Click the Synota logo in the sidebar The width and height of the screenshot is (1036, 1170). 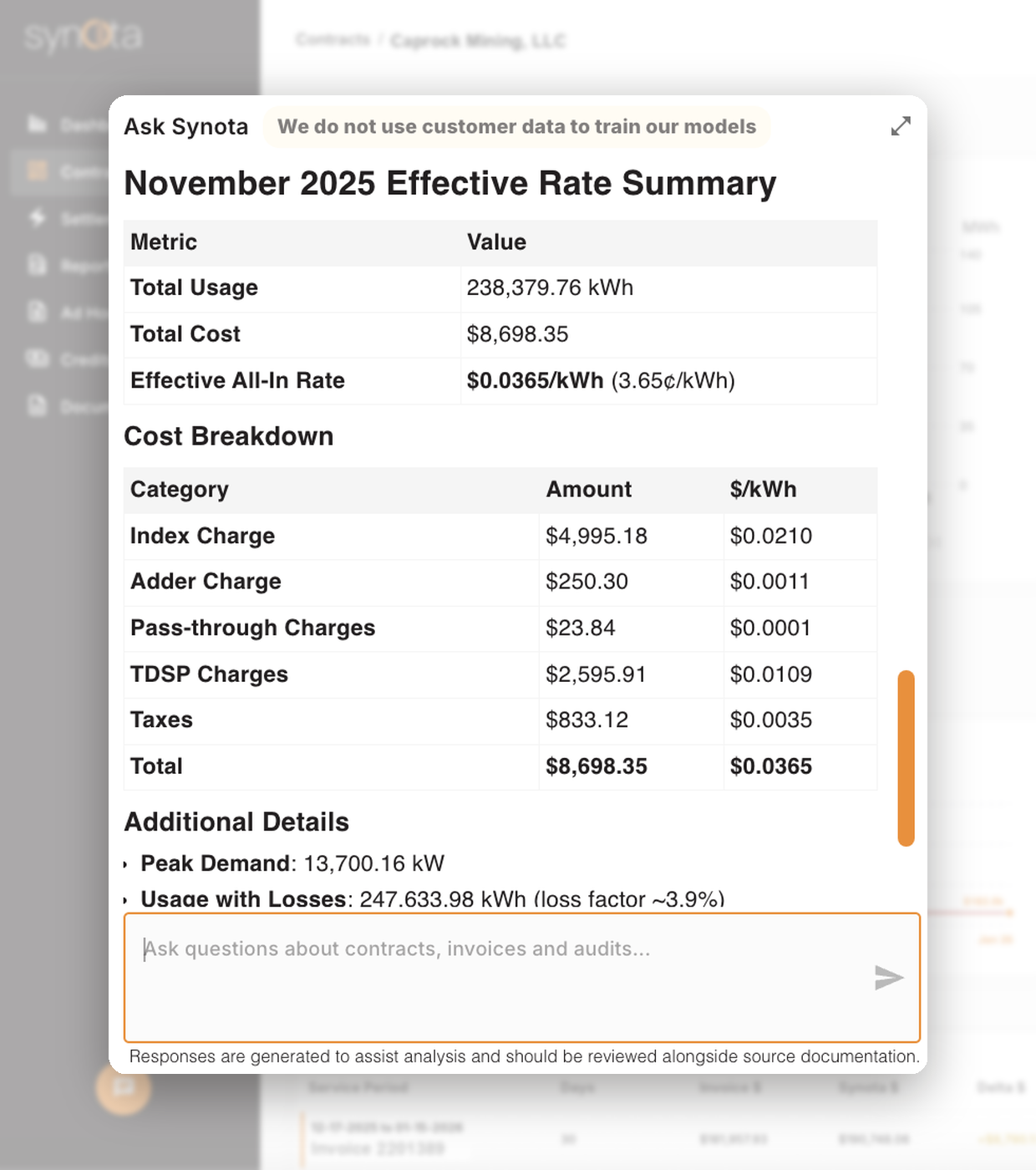coord(84,36)
